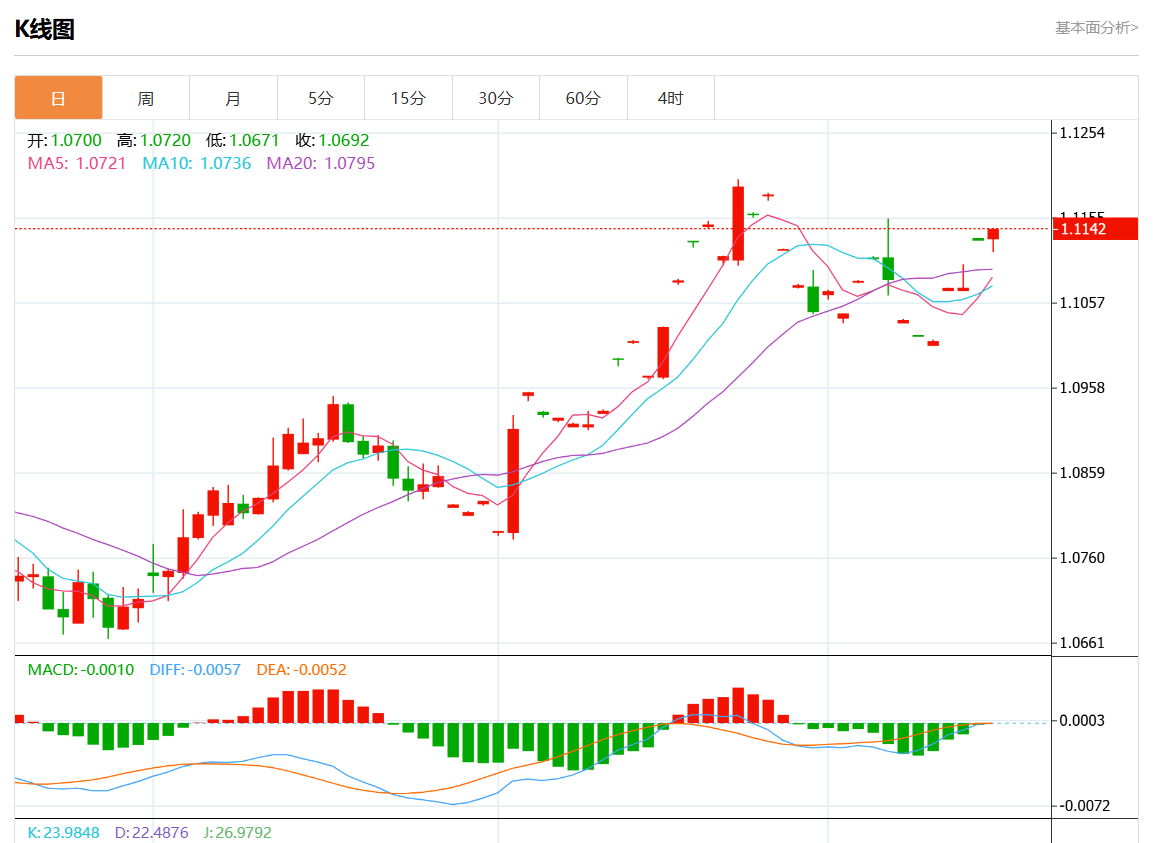Click the purple MA20 legend label

[320, 163]
